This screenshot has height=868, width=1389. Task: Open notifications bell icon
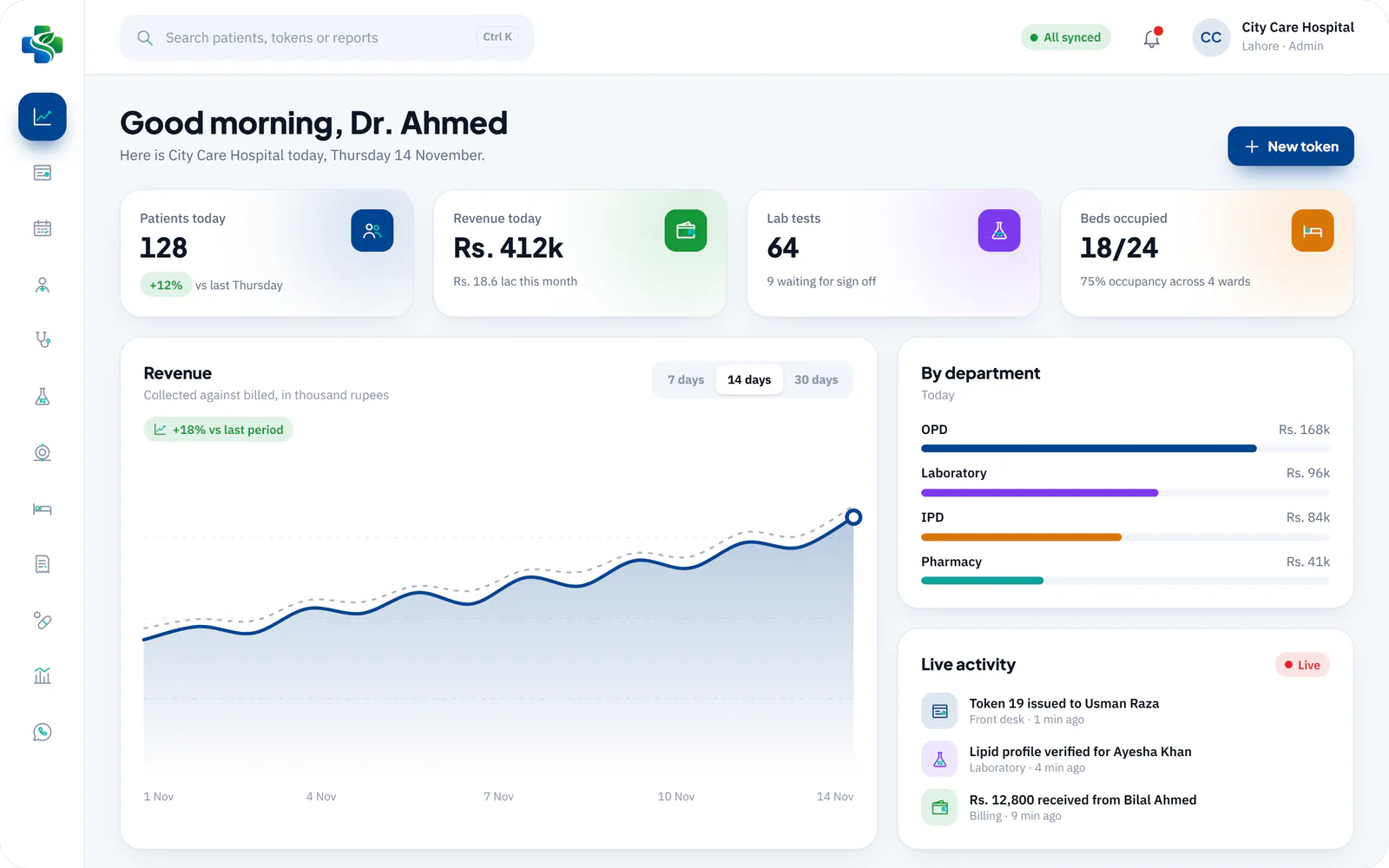coord(1152,38)
